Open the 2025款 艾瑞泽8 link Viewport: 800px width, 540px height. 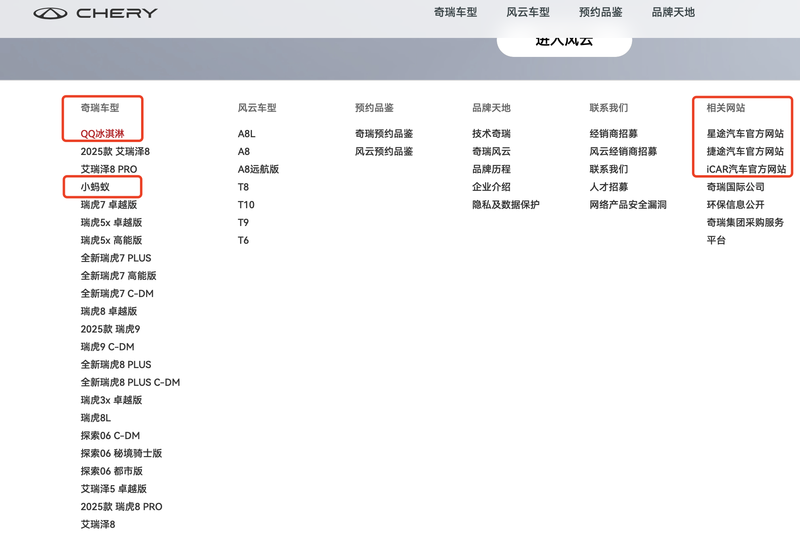pyautogui.click(x=115, y=152)
